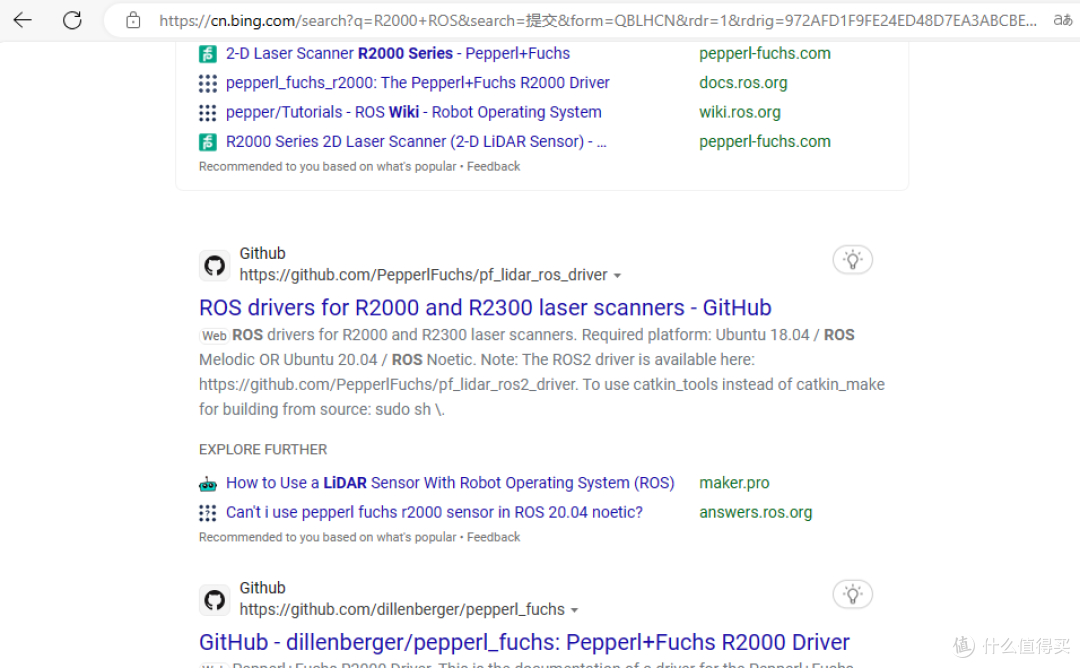Click the 'Web' label in the result snippet
The image size is (1080, 668).
click(x=214, y=336)
